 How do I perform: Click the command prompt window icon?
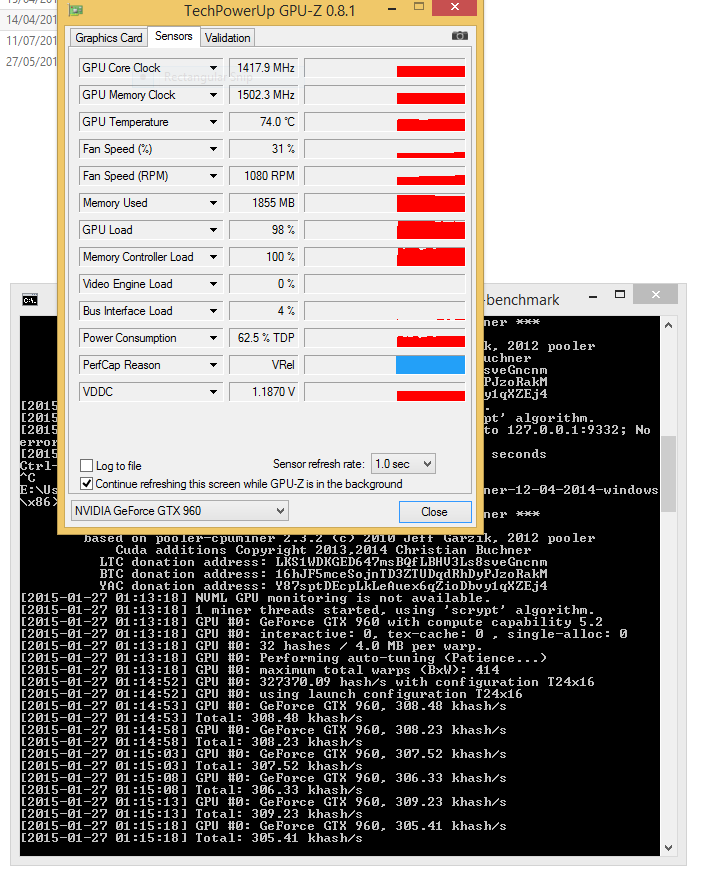(x=30, y=300)
